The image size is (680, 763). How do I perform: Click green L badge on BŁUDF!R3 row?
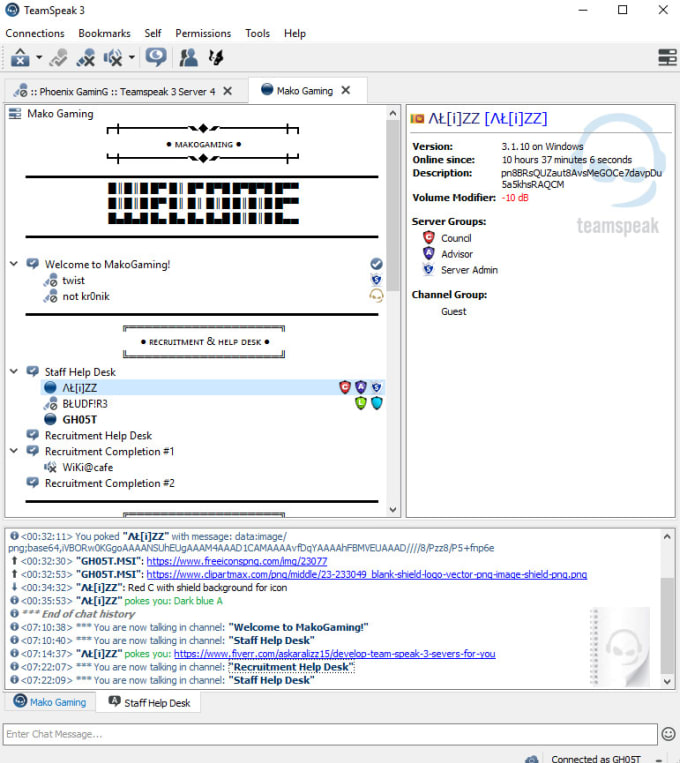coord(361,403)
